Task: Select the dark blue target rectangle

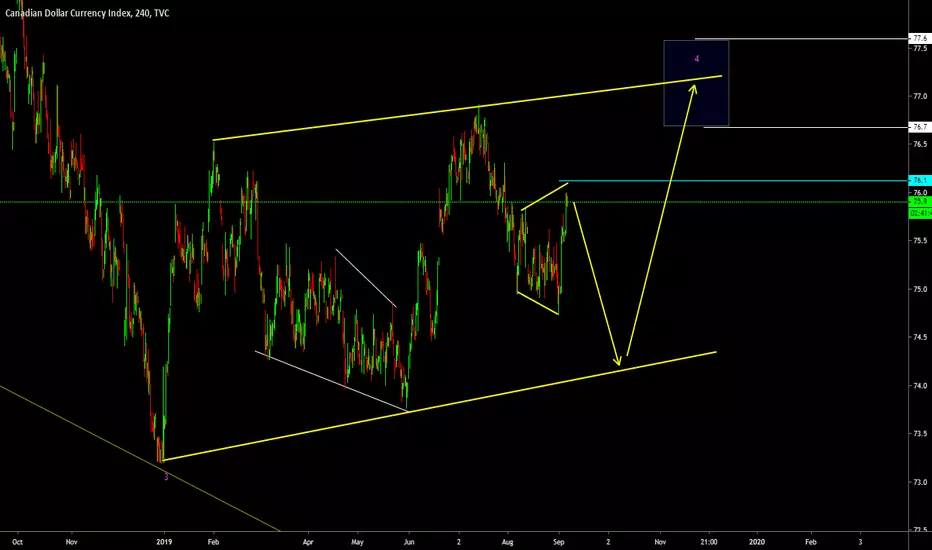Action: pos(696,83)
